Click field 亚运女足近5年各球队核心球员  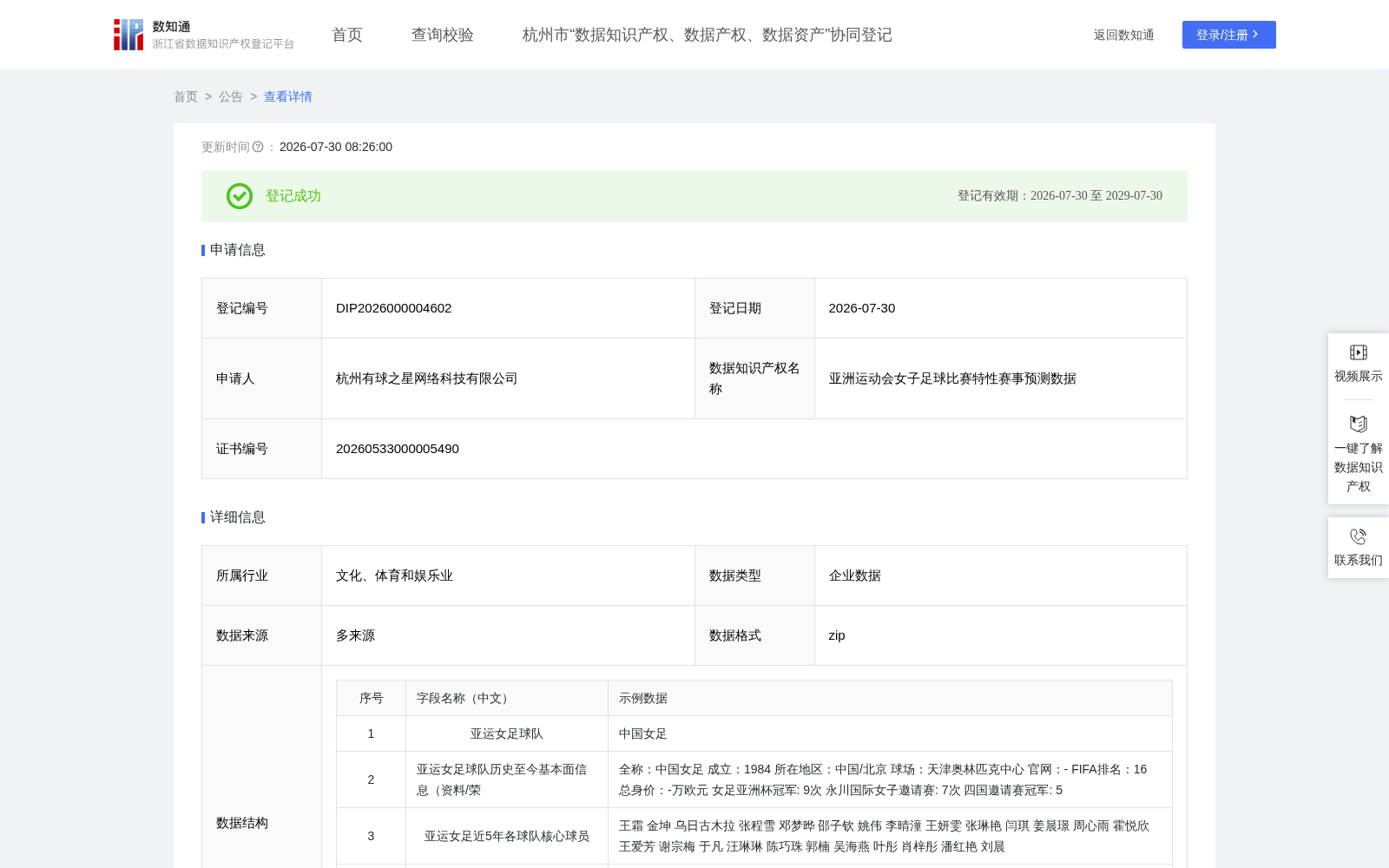[x=507, y=836]
